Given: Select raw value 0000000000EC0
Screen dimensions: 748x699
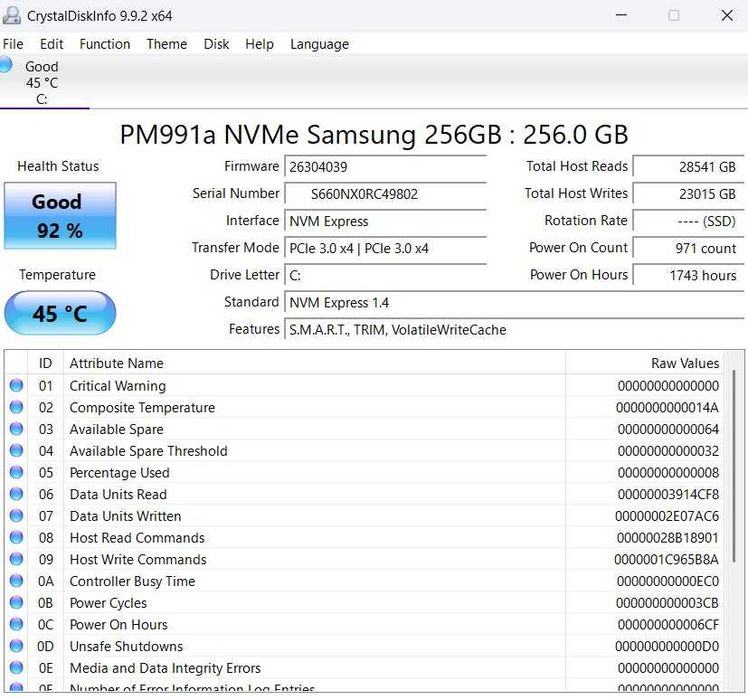Looking at the screenshot, I should [668, 581].
